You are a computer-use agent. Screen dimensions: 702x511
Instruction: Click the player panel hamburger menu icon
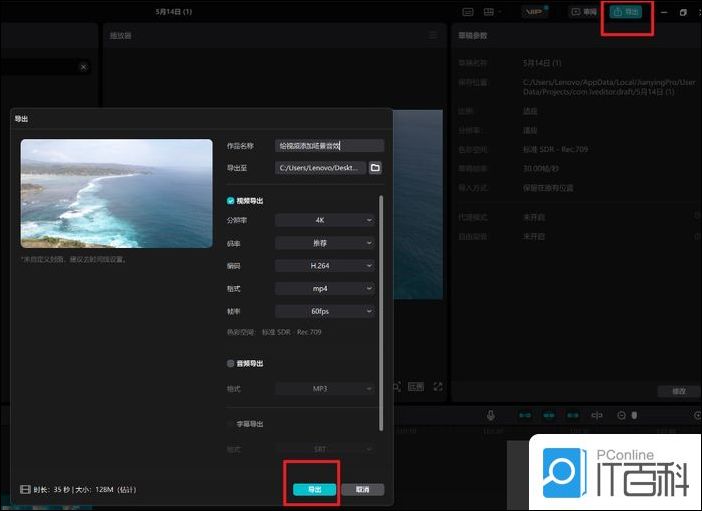coord(433,35)
